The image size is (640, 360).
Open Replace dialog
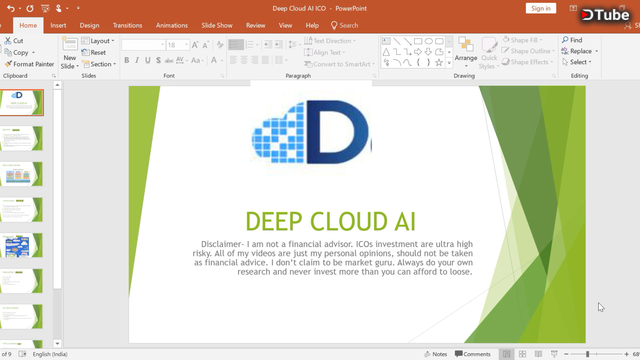click(x=580, y=51)
